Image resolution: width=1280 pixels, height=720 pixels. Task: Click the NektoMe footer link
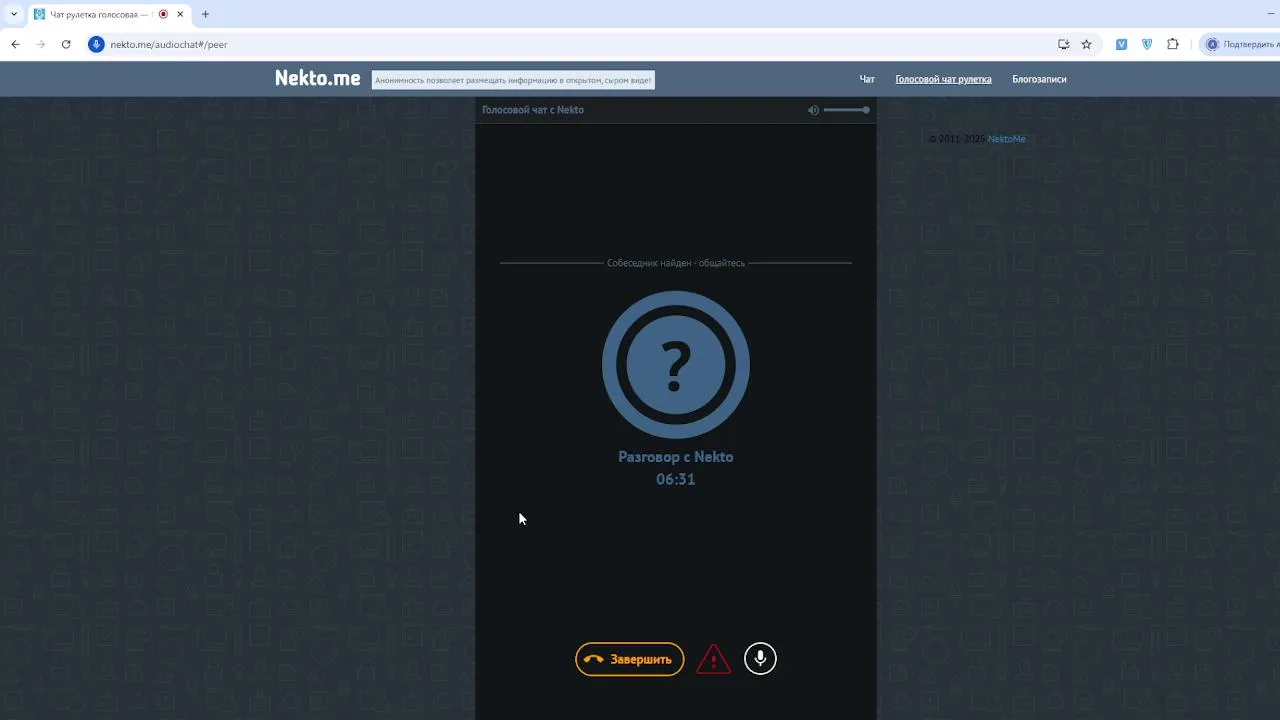[1007, 139]
